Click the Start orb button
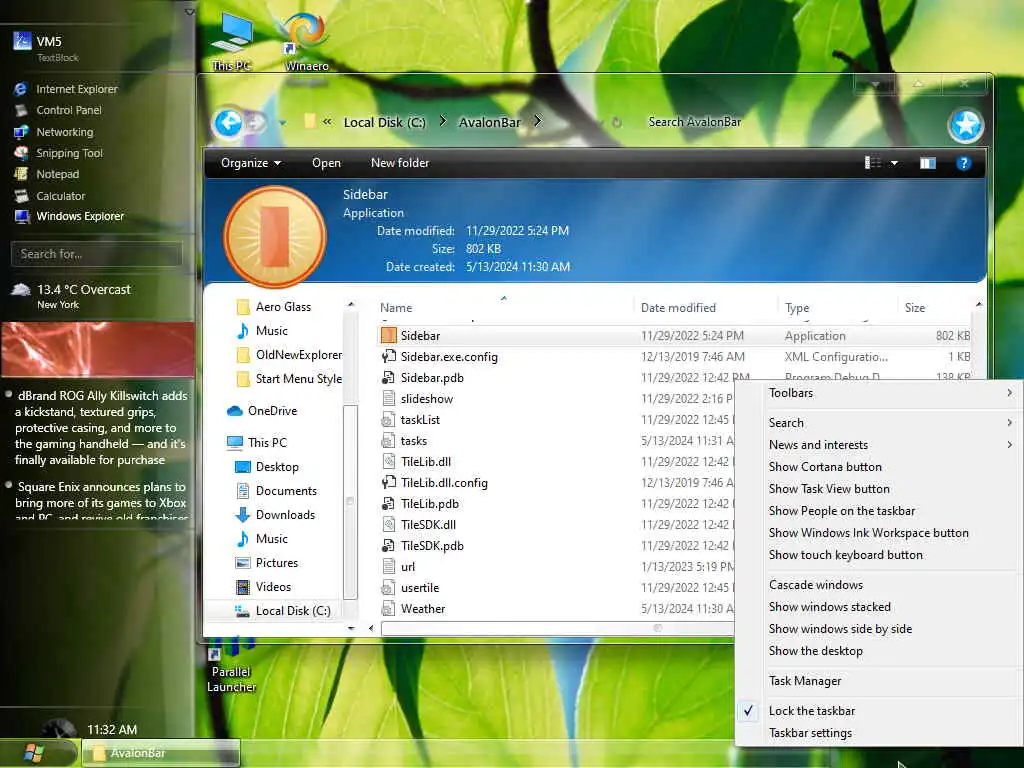Image resolution: width=1024 pixels, height=768 pixels. click(x=33, y=753)
